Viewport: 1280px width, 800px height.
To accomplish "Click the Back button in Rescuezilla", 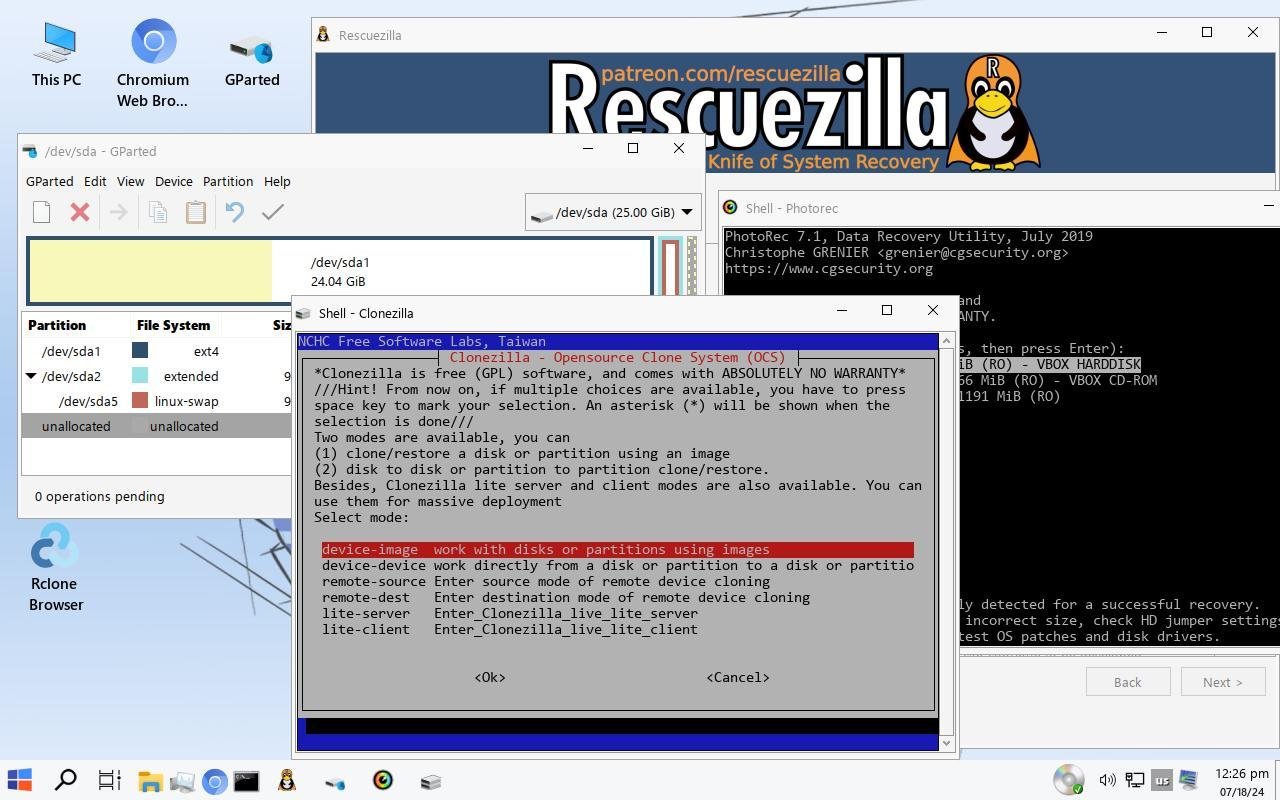I will point(1127,682).
